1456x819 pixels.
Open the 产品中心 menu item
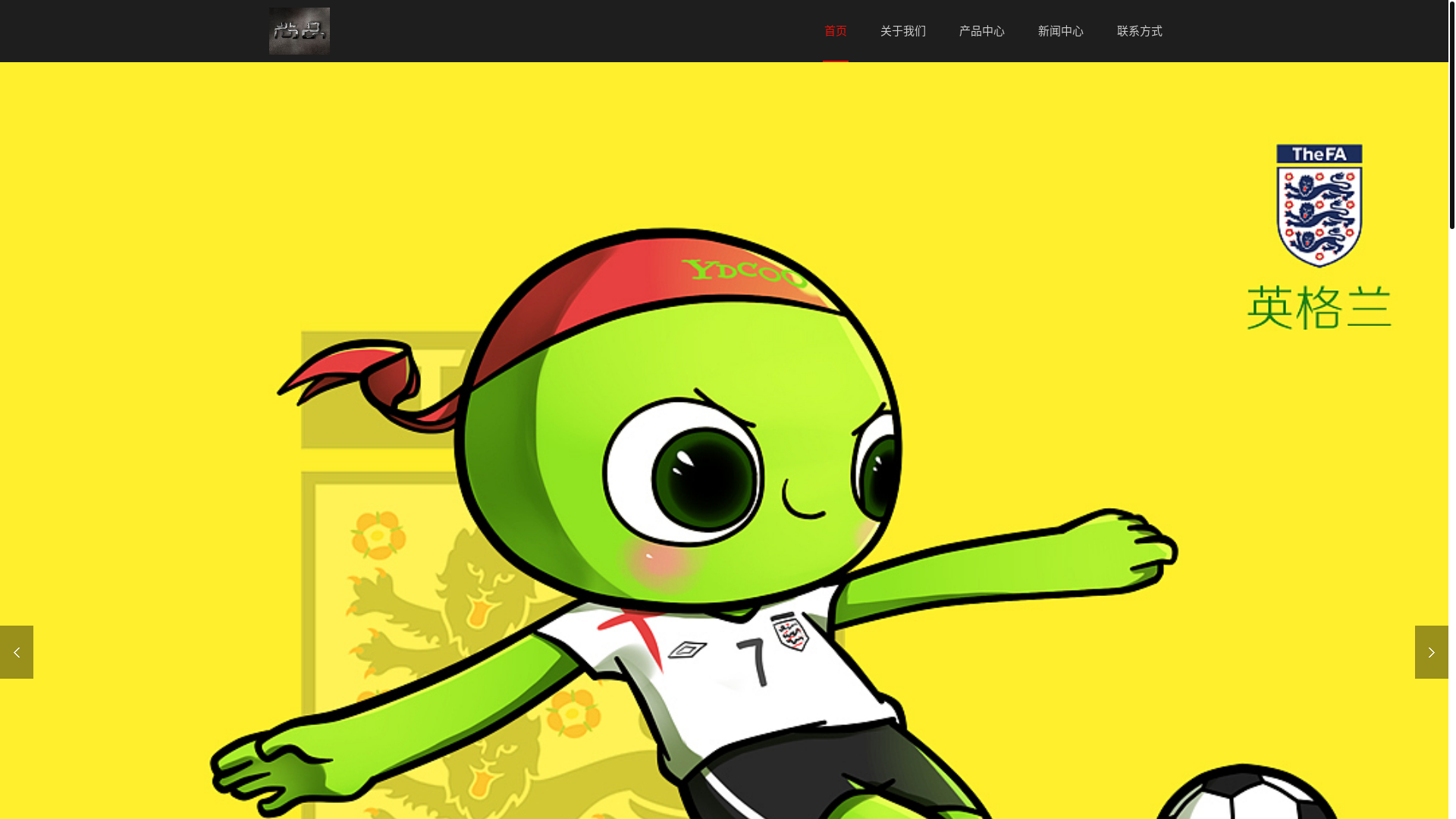(981, 31)
